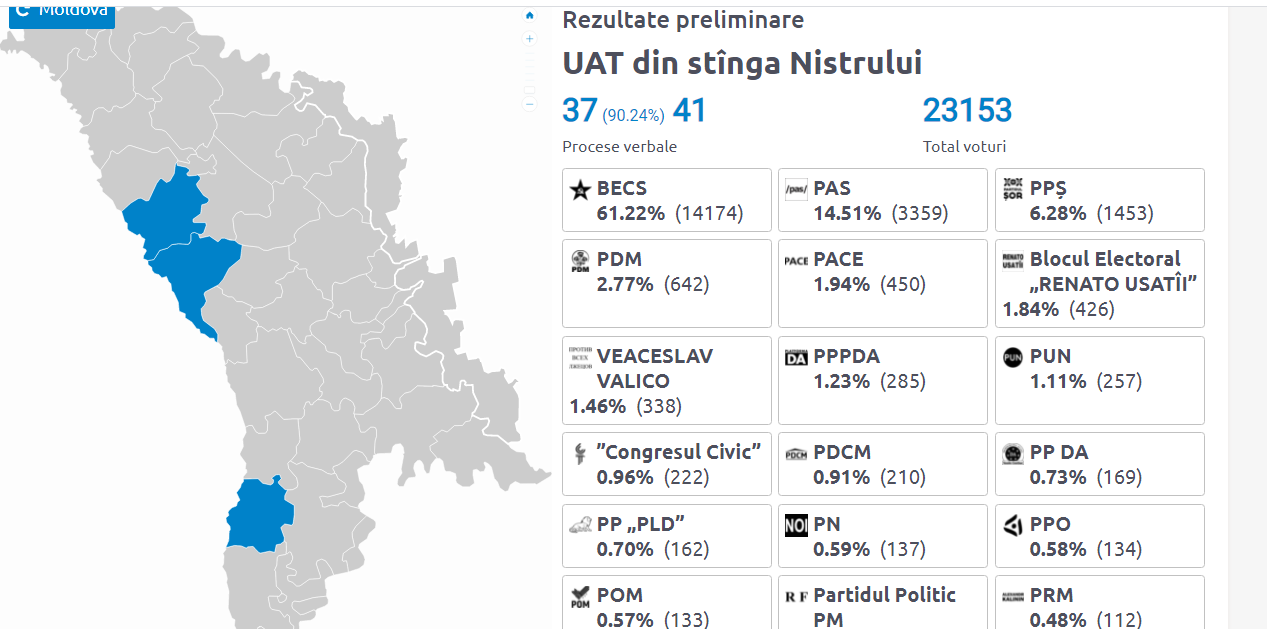Select the VEACESLAV VALICO result card
The image size is (1267, 629).
tap(667, 380)
